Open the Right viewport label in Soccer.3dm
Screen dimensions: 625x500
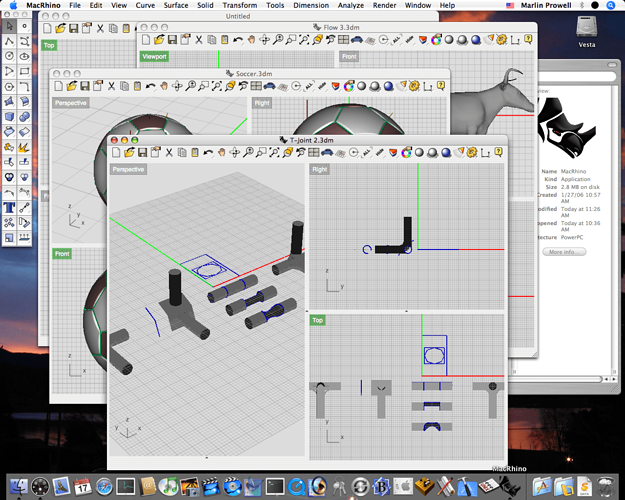click(262, 103)
